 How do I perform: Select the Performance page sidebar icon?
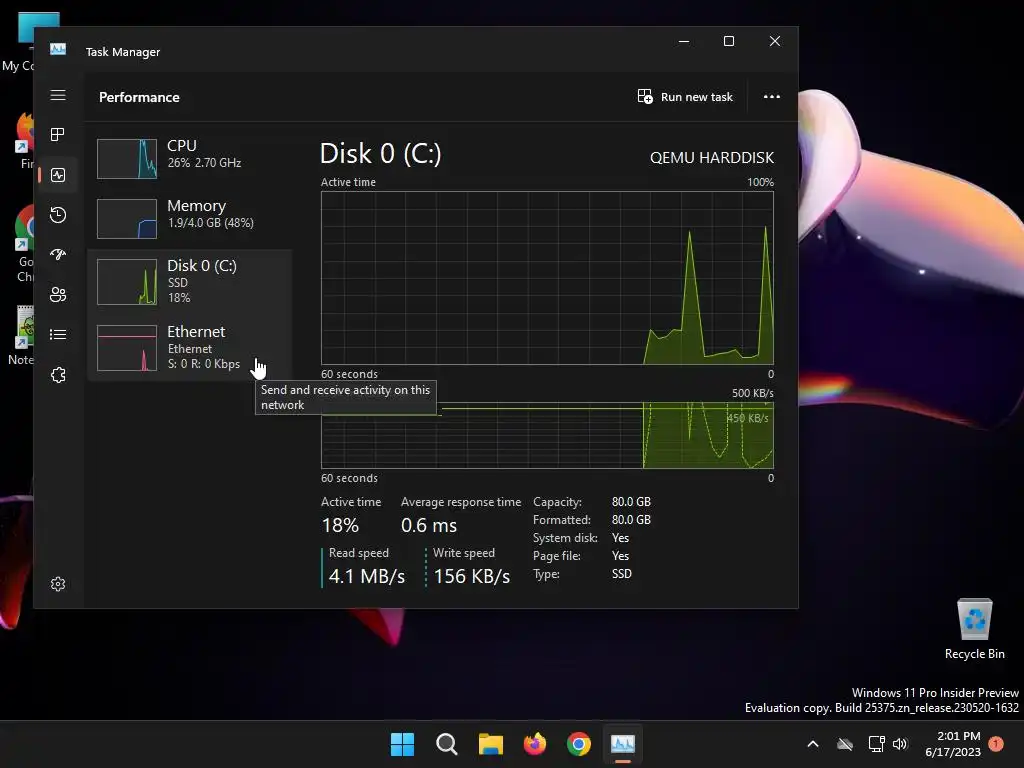[58, 174]
